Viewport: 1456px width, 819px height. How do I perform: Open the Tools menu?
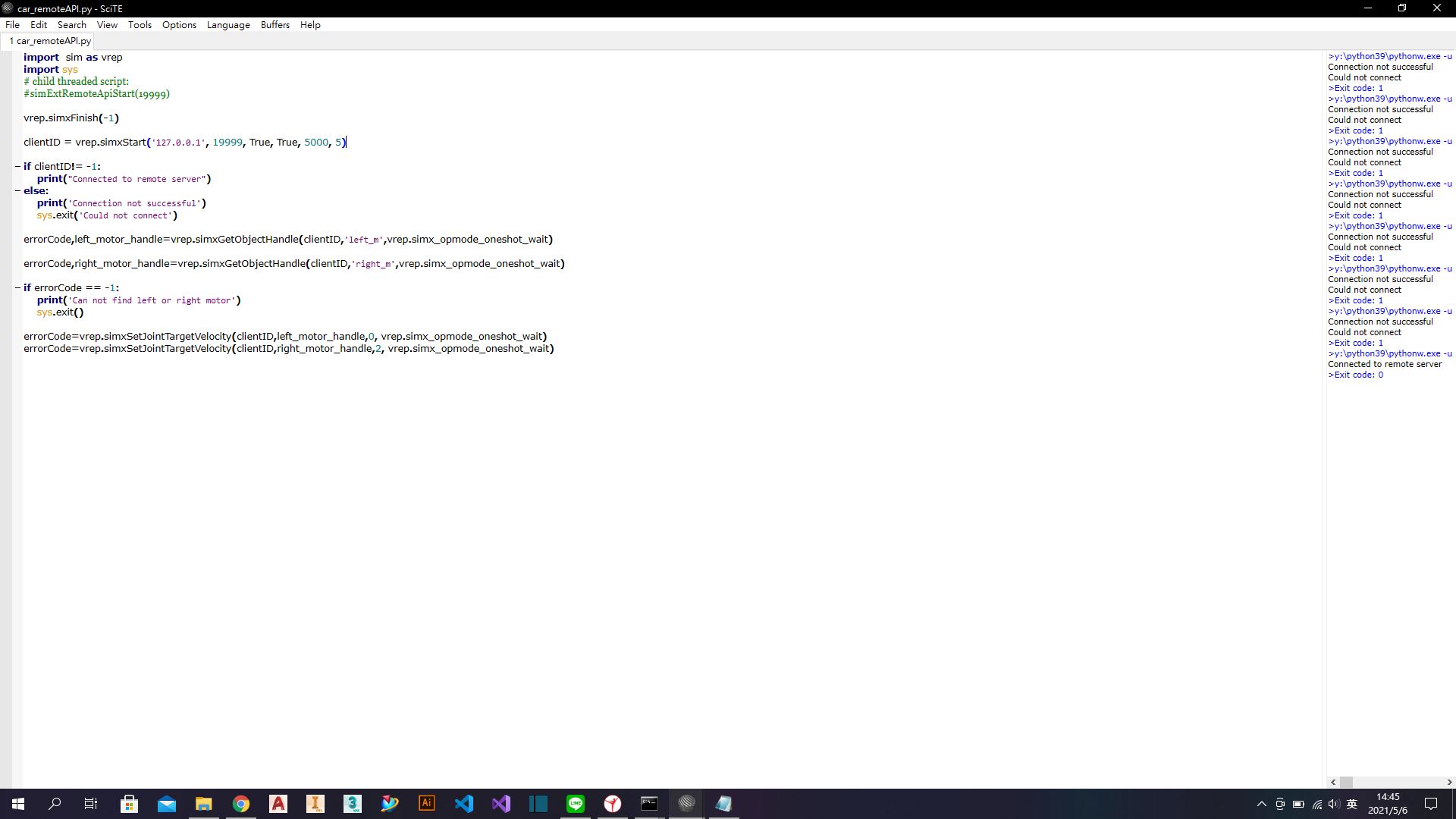[x=140, y=24]
